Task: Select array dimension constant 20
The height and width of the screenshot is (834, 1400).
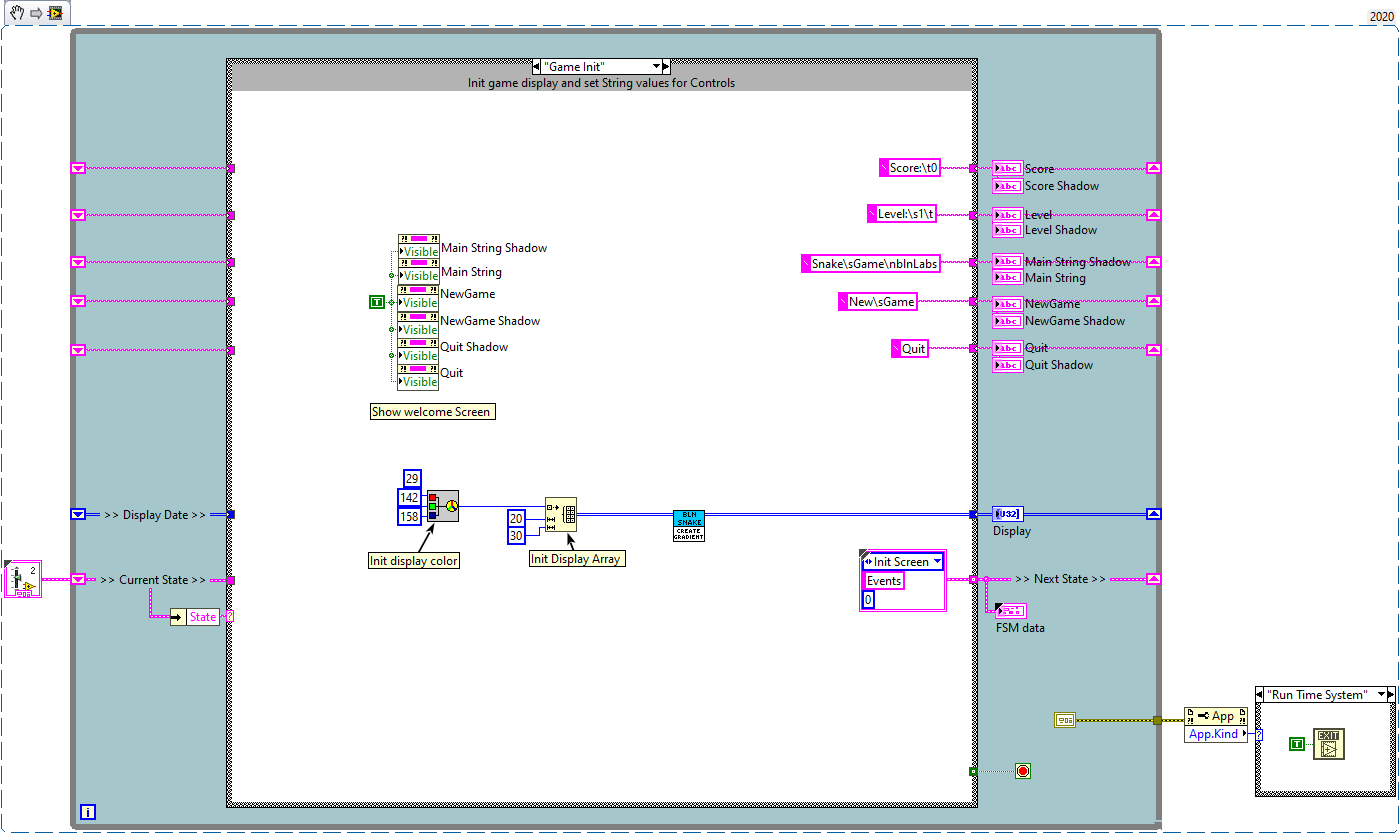Action: pyautogui.click(x=516, y=518)
